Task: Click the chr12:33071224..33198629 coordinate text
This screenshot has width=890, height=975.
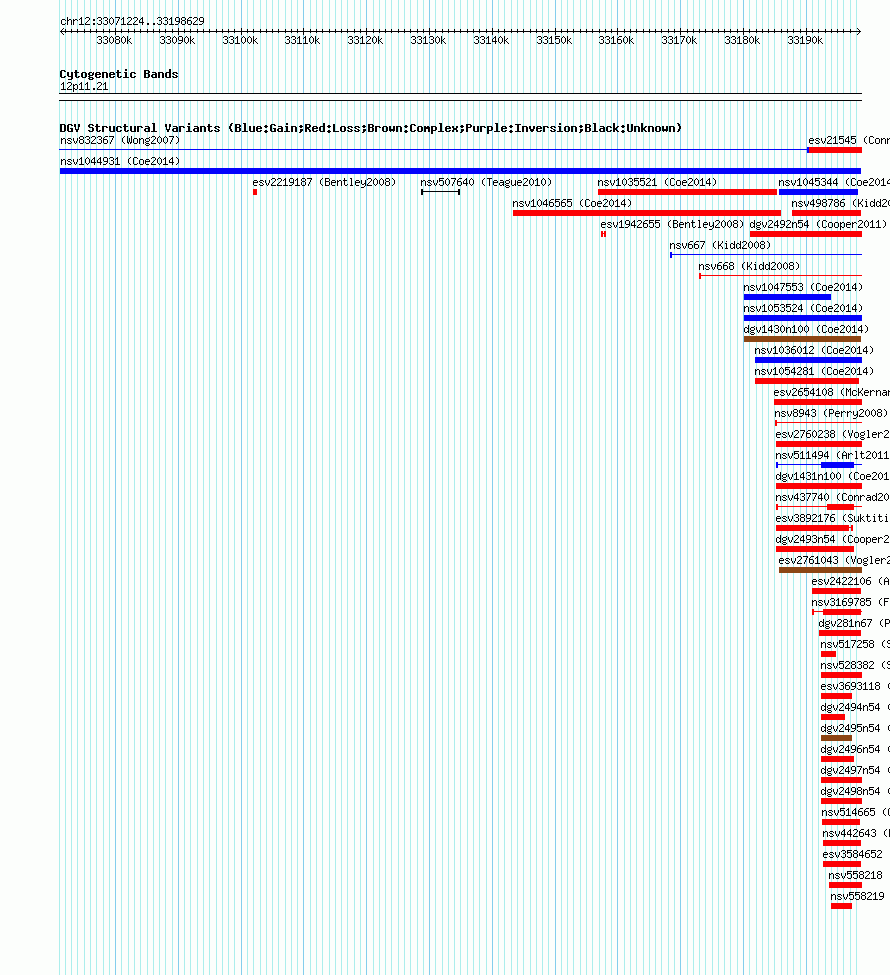Action: (132, 21)
